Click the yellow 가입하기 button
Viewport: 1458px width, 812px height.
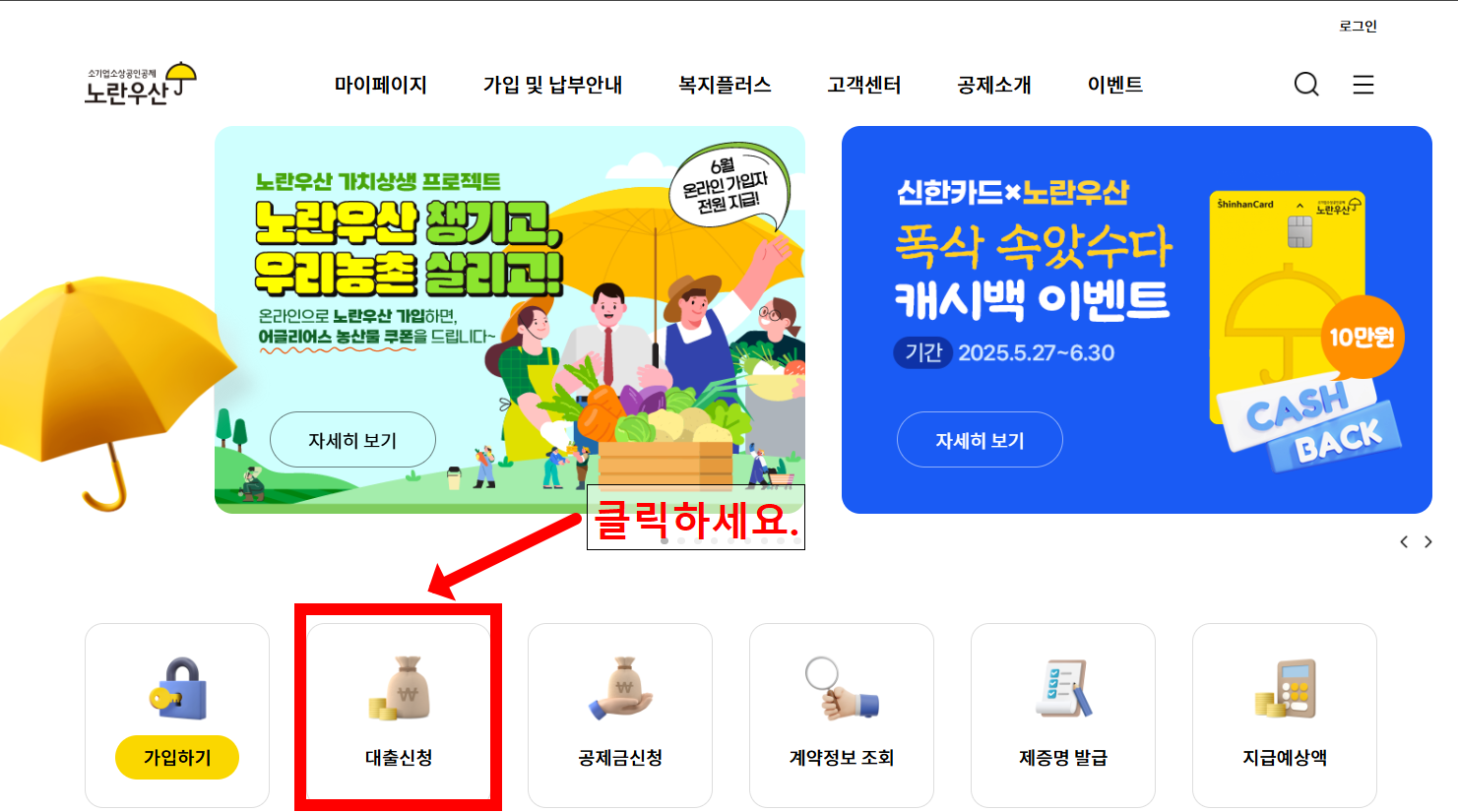(x=177, y=757)
